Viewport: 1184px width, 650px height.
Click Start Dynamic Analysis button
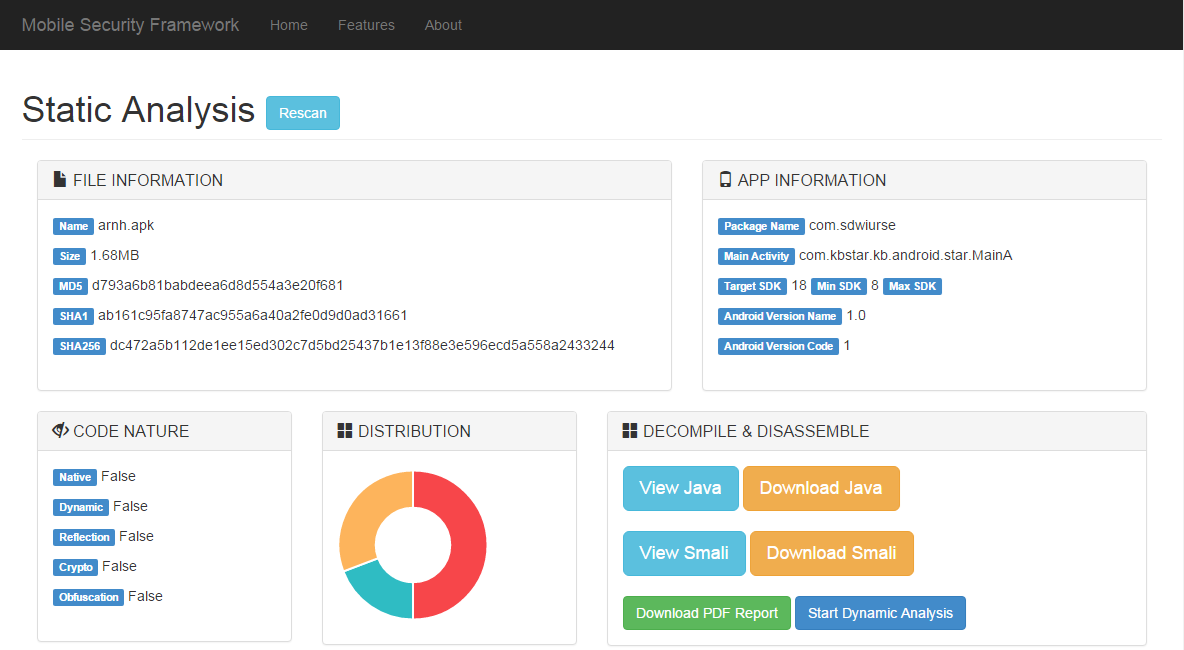pyautogui.click(x=880, y=613)
